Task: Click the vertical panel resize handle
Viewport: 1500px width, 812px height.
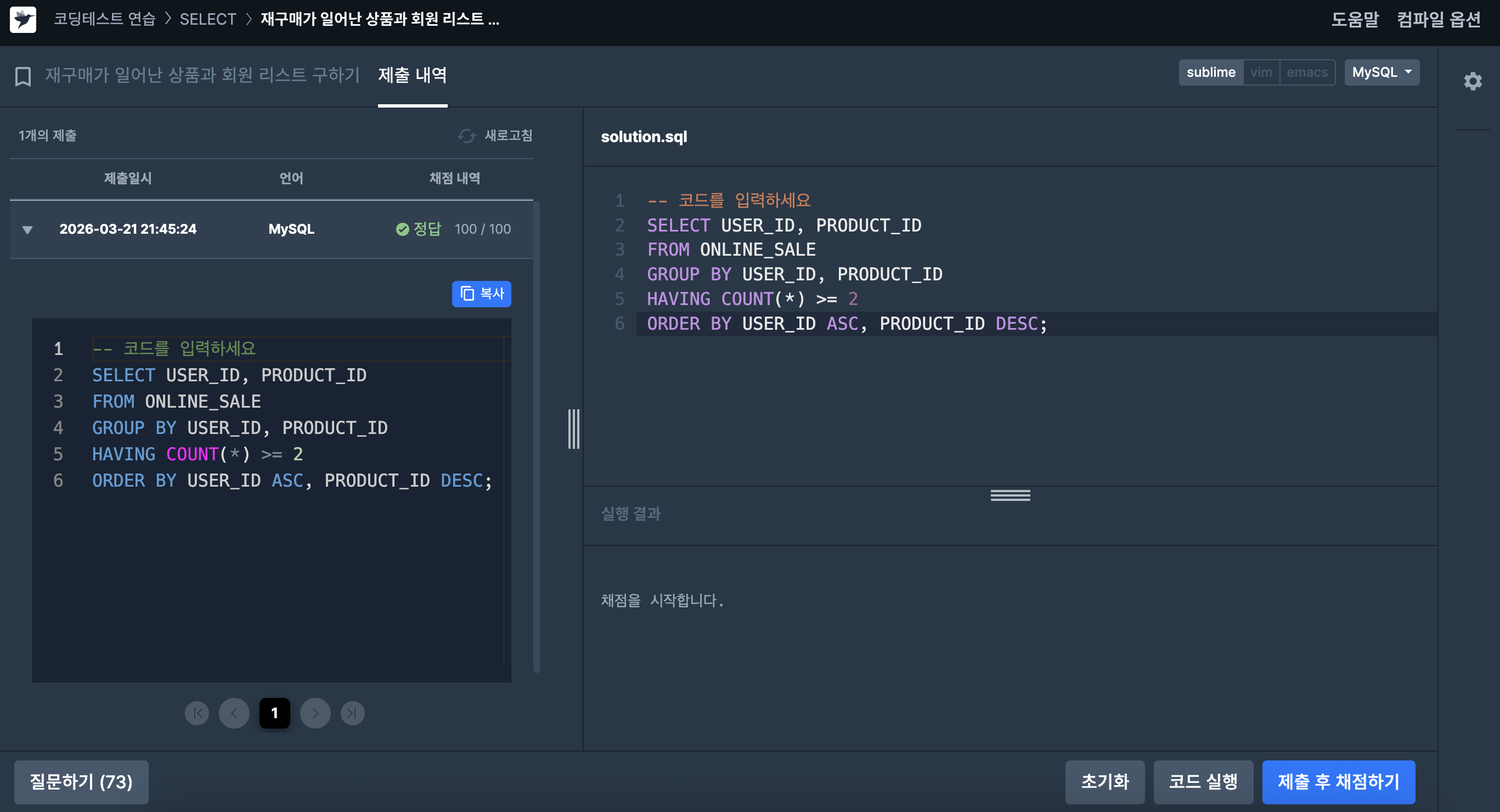Action: (x=573, y=428)
